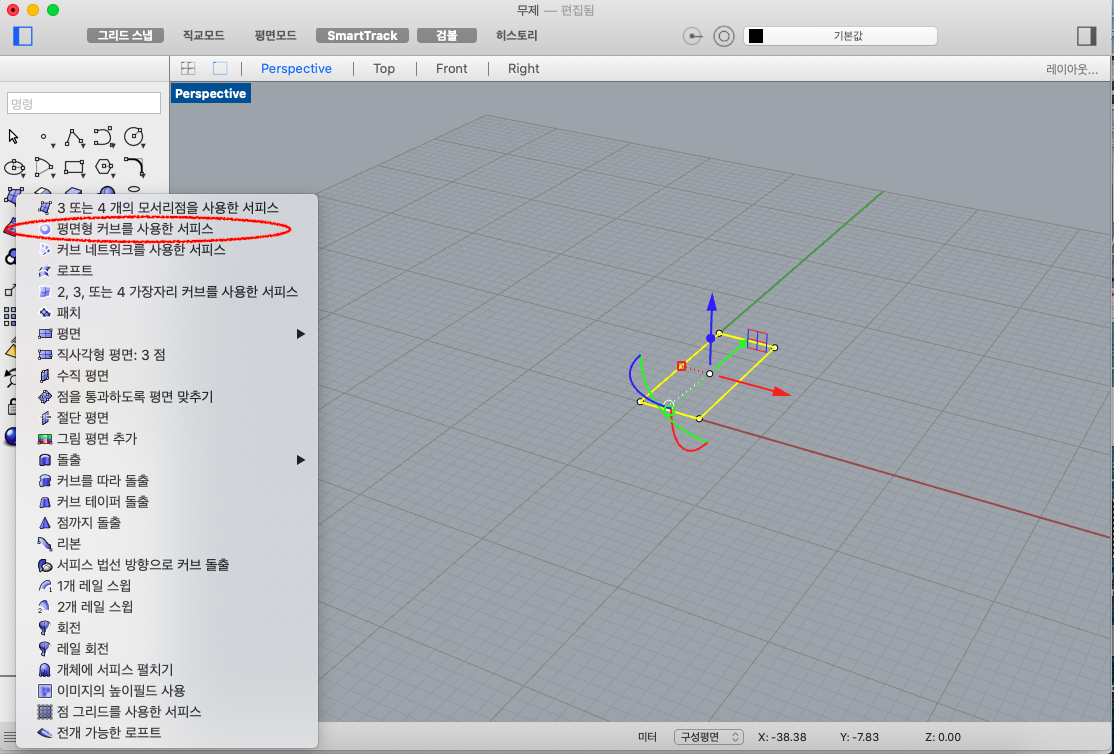Select the arrow pointer selection tool
Image resolution: width=1114 pixels, height=754 pixels.
tap(13, 136)
